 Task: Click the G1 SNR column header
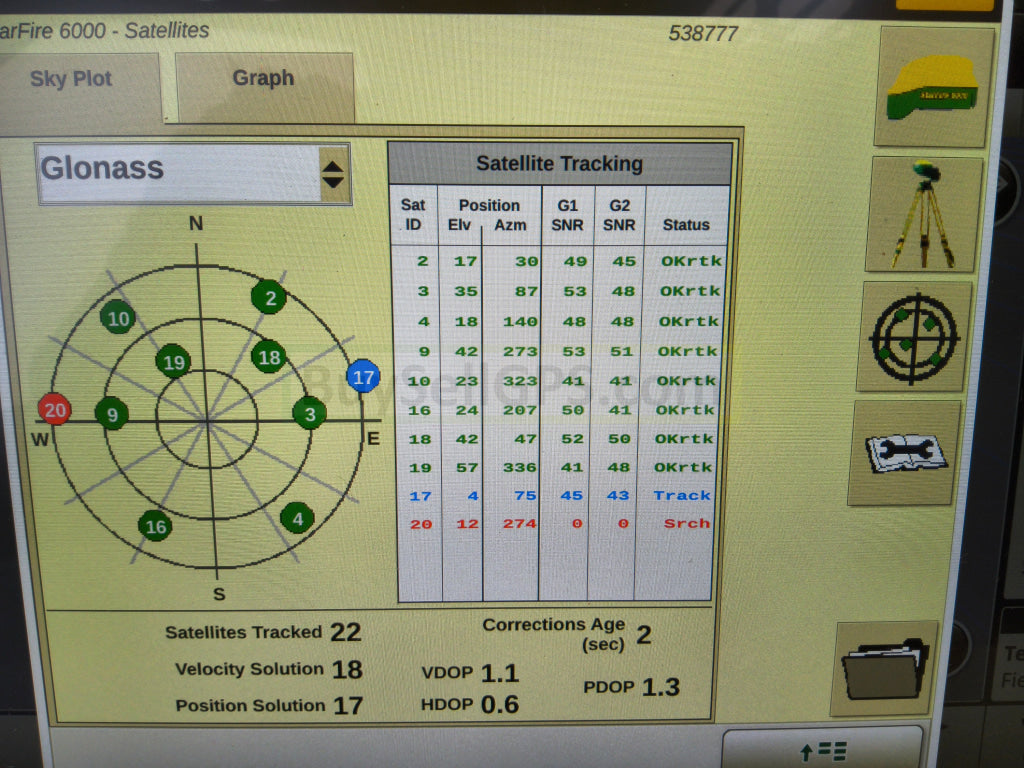coord(567,215)
